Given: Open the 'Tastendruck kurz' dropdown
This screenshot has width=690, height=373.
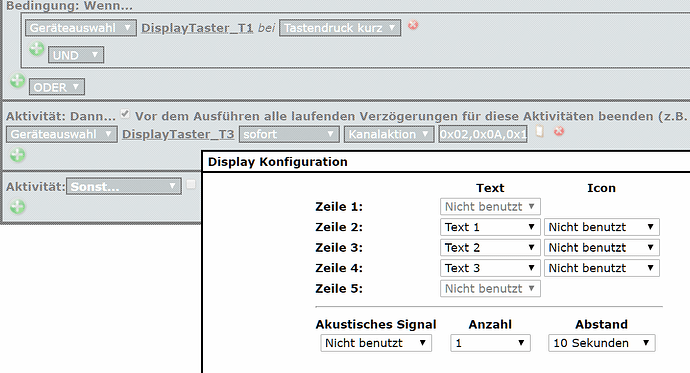Looking at the screenshot, I should click(340, 28).
